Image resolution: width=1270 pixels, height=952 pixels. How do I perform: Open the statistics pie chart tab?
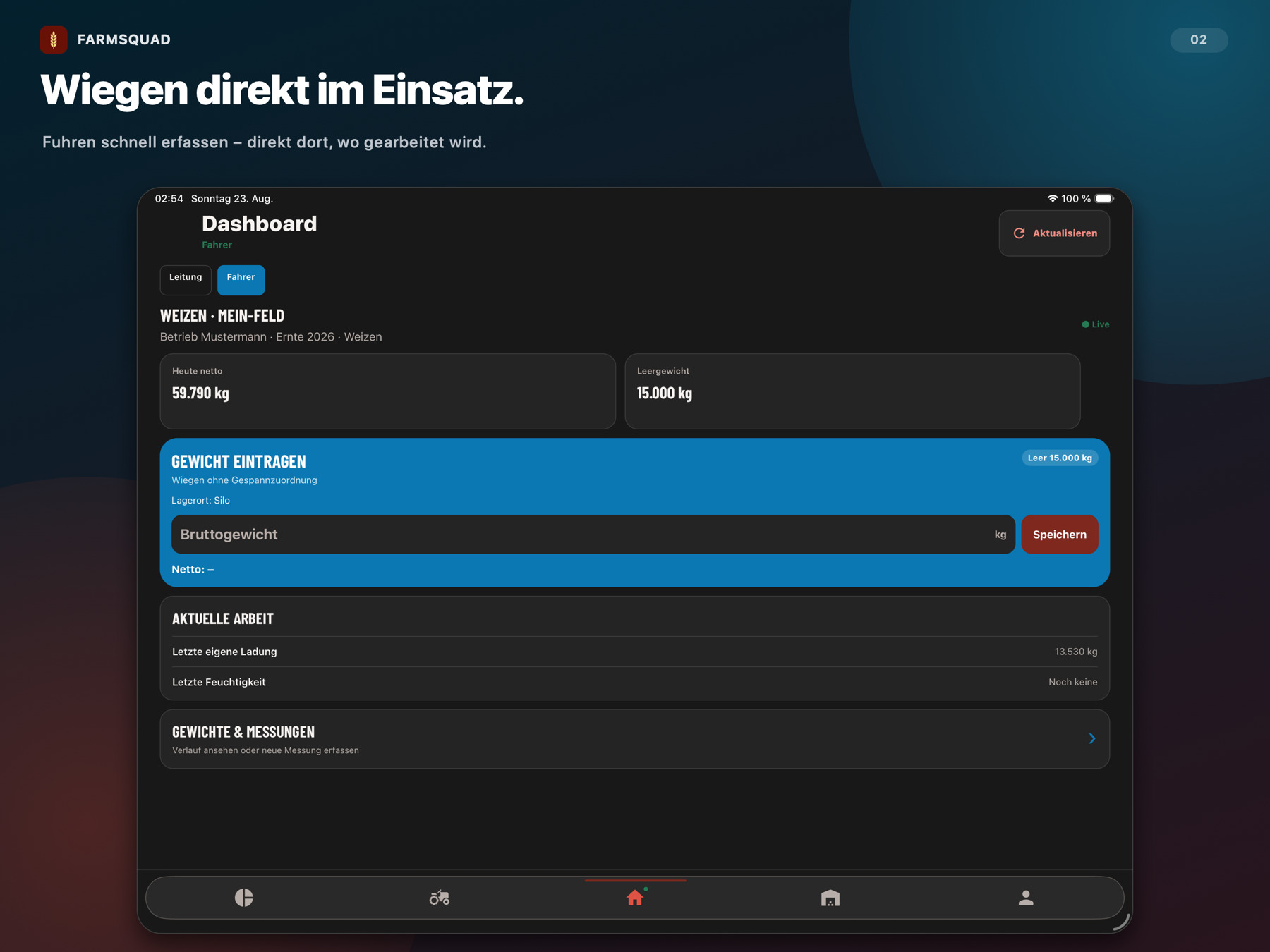[x=243, y=897]
